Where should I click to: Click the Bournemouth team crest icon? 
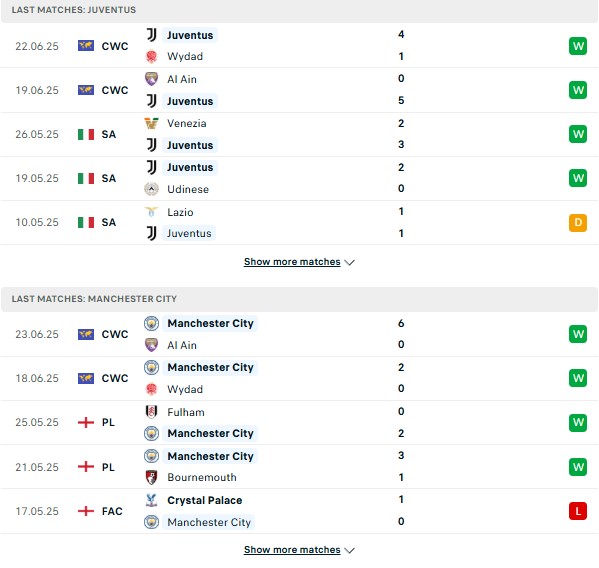151,477
